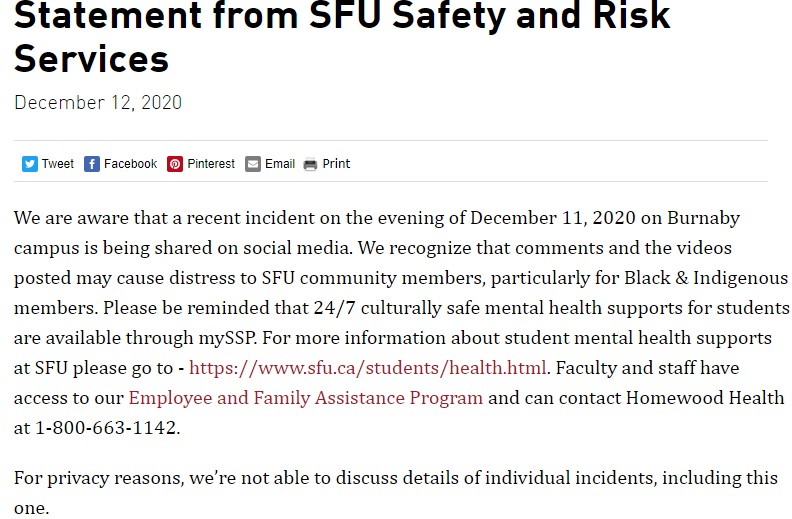Click the word Burnaby in first line
This screenshot has width=792, height=519.
pyautogui.click(x=704, y=218)
